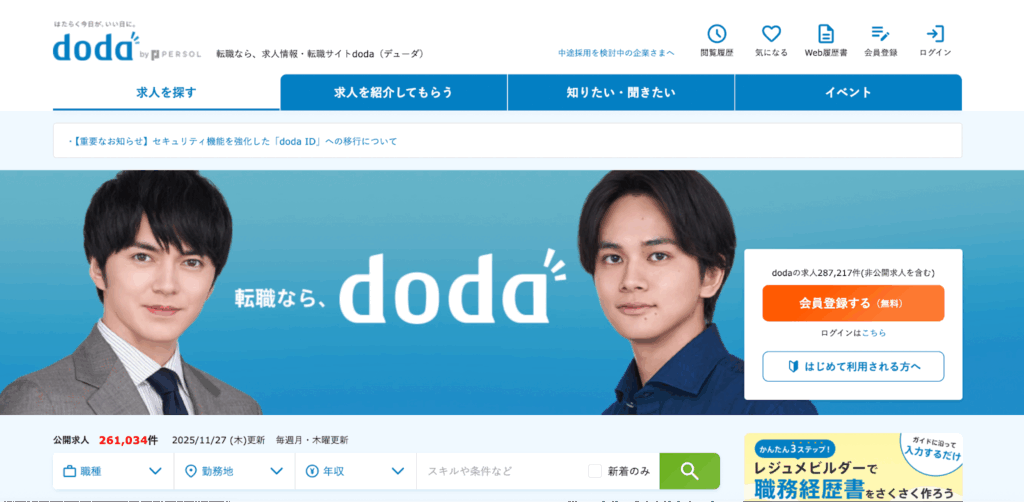This screenshot has width=1024, height=502.
Task: Open the 知りたい・聞きたい tab
Action: click(x=621, y=93)
